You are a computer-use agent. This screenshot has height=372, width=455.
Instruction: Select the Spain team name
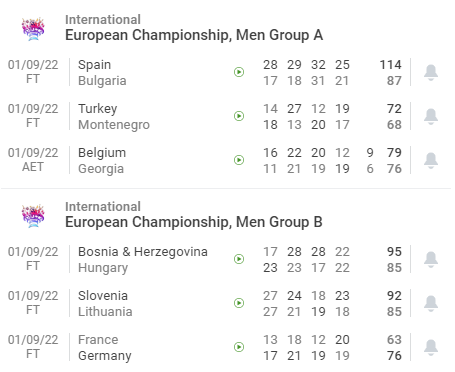coord(94,65)
